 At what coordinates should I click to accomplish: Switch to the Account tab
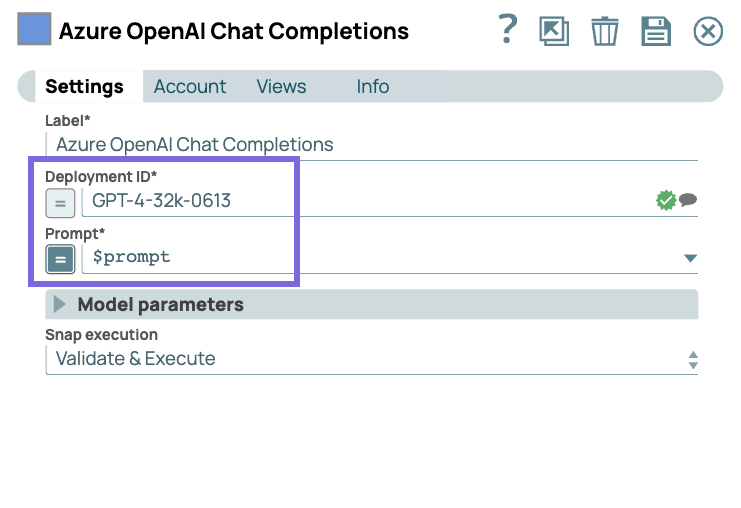(190, 87)
